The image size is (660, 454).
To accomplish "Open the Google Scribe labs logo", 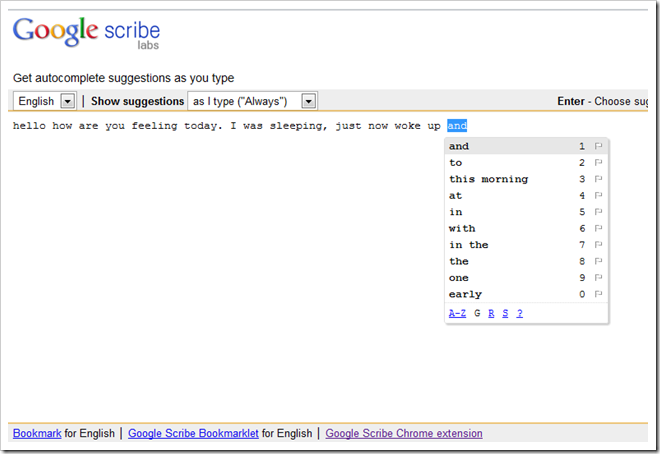I will pyautogui.click(x=86, y=33).
